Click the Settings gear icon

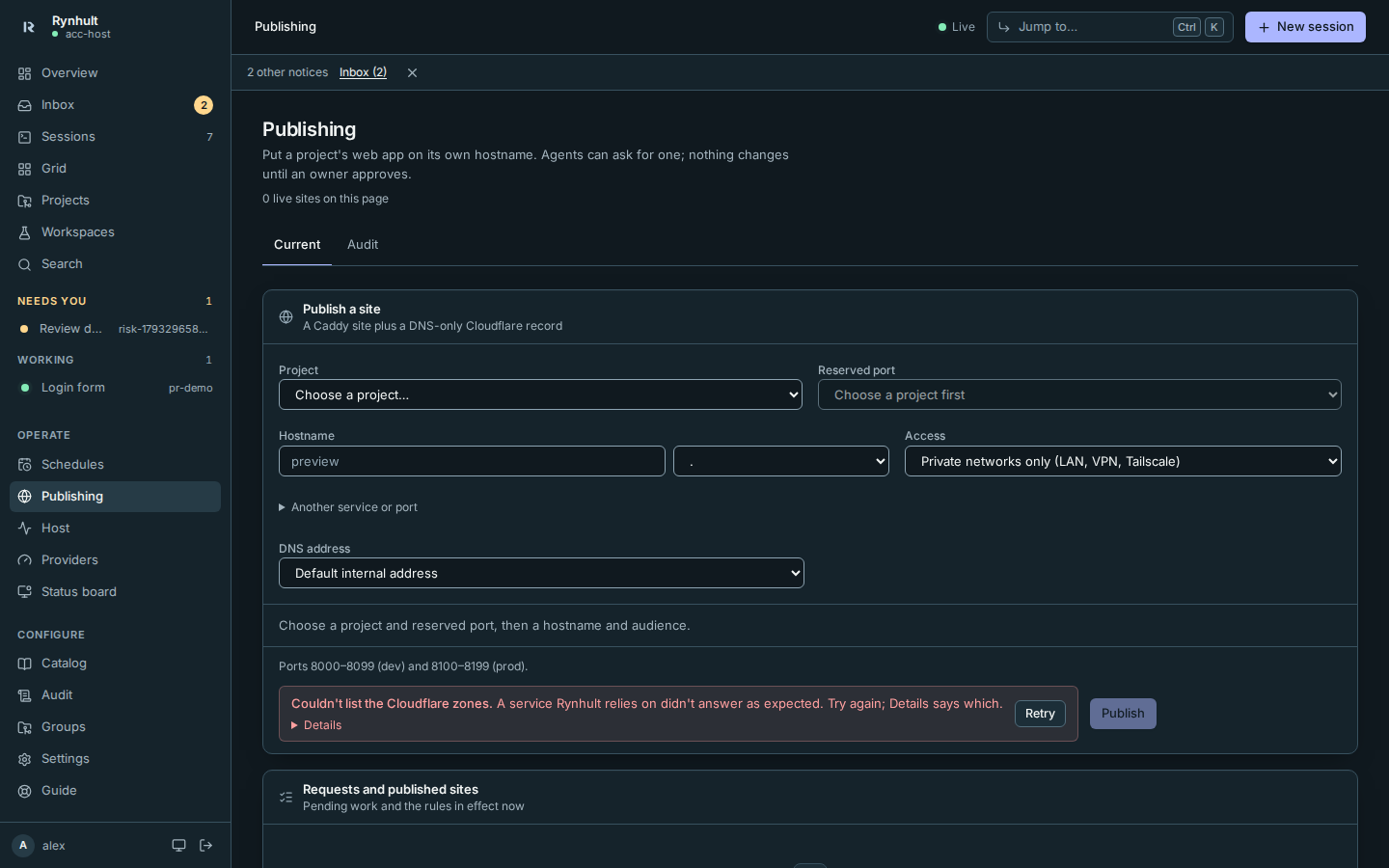click(25, 759)
